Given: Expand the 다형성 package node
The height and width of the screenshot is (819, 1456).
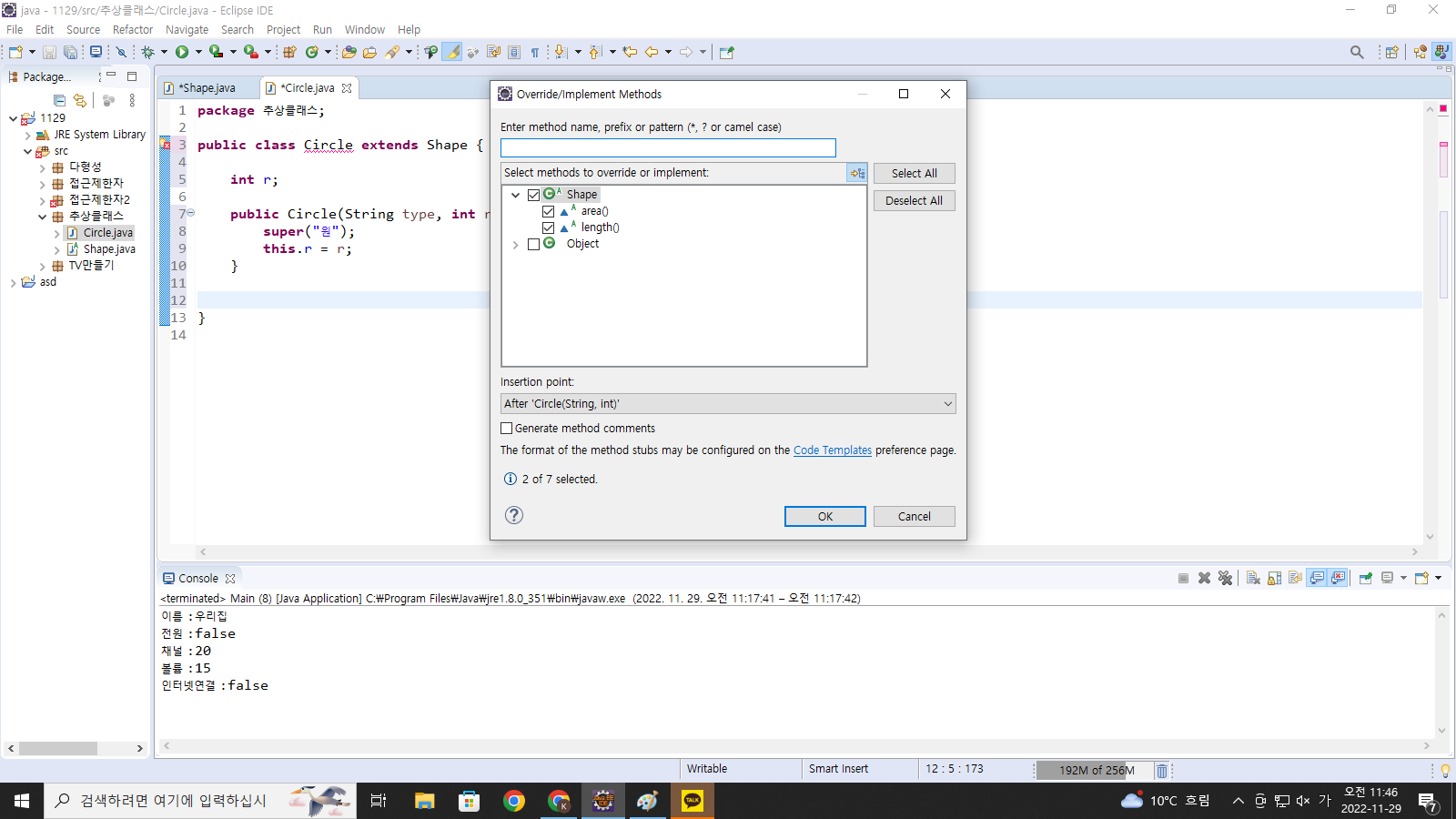Looking at the screenshot, I should point(42,167).
